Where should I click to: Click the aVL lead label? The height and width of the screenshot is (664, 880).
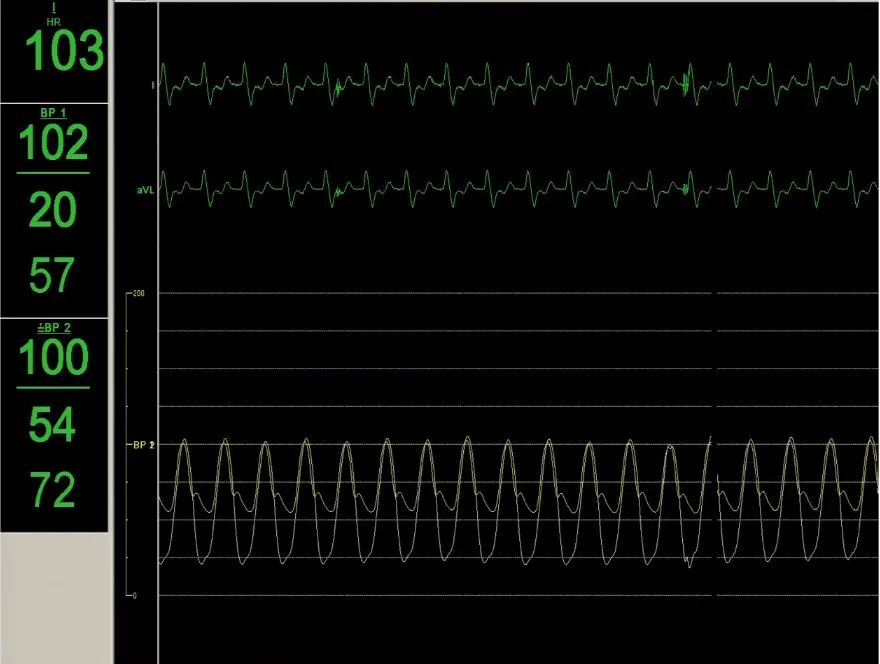(145, 190)
